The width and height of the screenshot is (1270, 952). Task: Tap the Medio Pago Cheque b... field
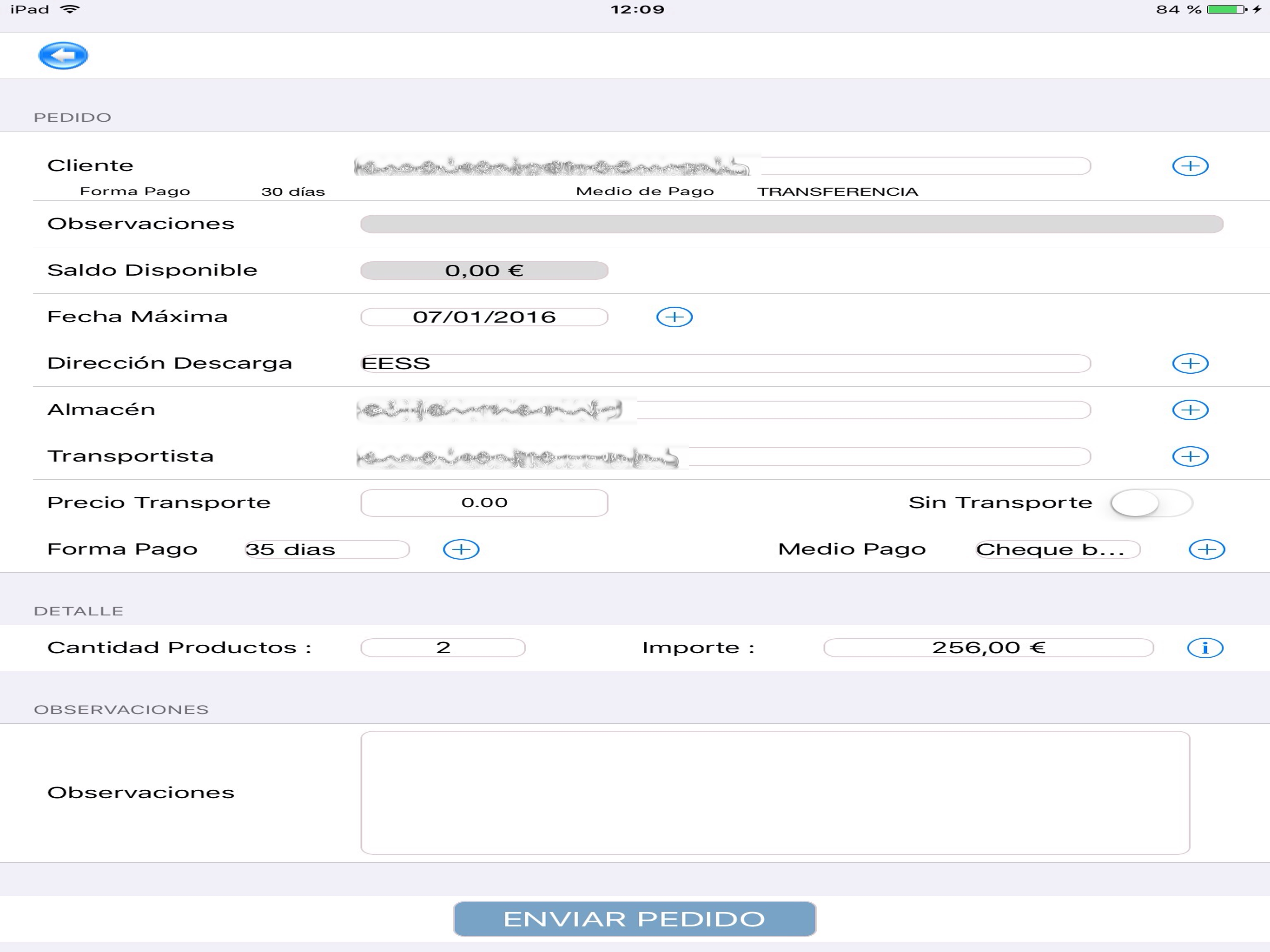[1058, 549]
